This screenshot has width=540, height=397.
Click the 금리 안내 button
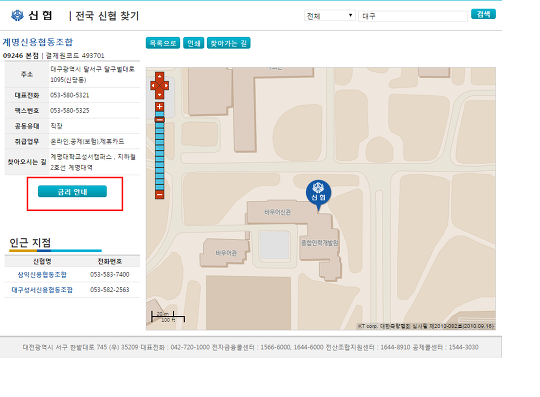click(x=72, y=191)
